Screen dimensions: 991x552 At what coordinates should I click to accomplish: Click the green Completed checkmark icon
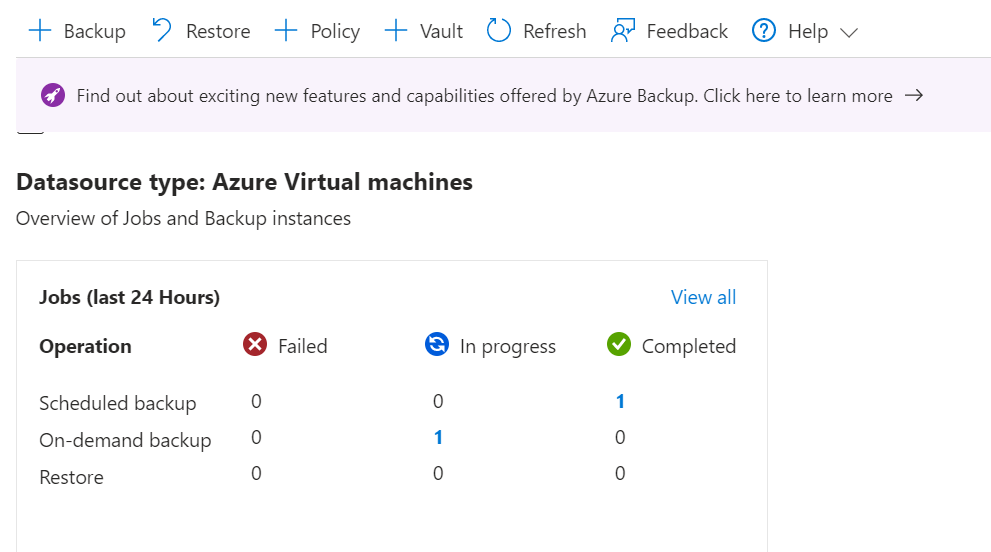click(x=619, y=345)
